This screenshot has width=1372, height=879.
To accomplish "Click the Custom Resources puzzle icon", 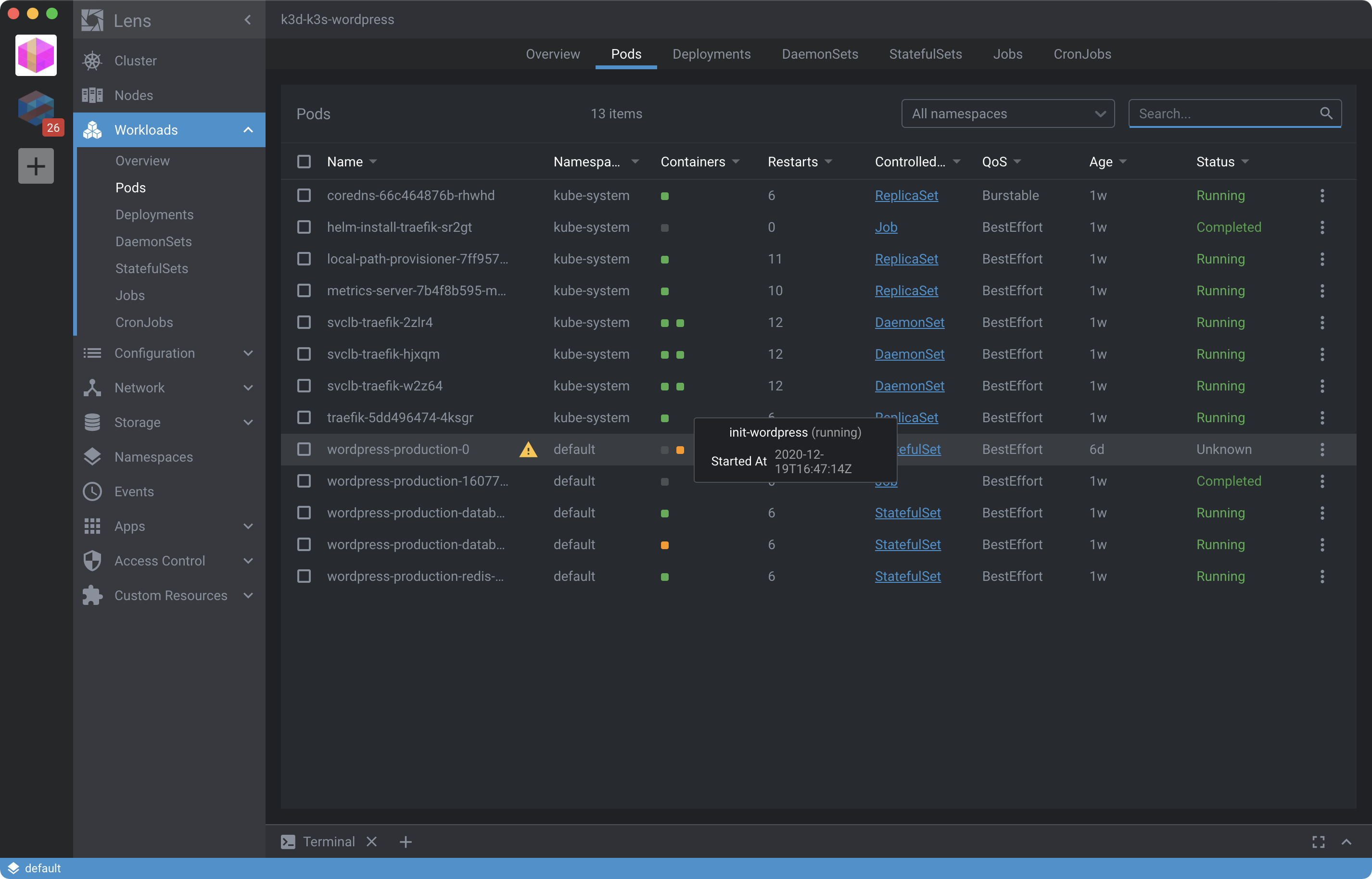I will point(92,595).
